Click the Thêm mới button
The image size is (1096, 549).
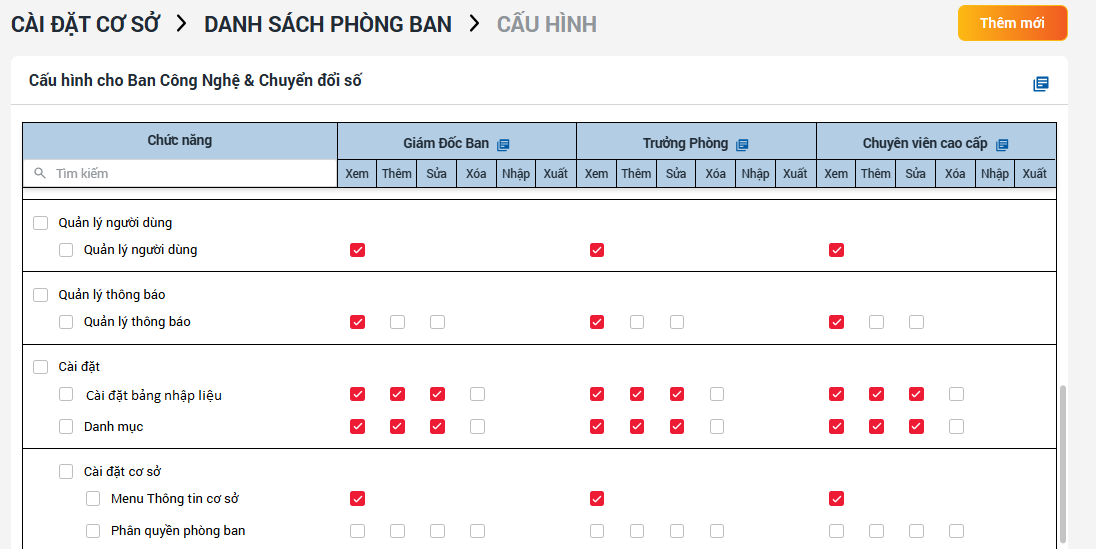click(1012, 23)
